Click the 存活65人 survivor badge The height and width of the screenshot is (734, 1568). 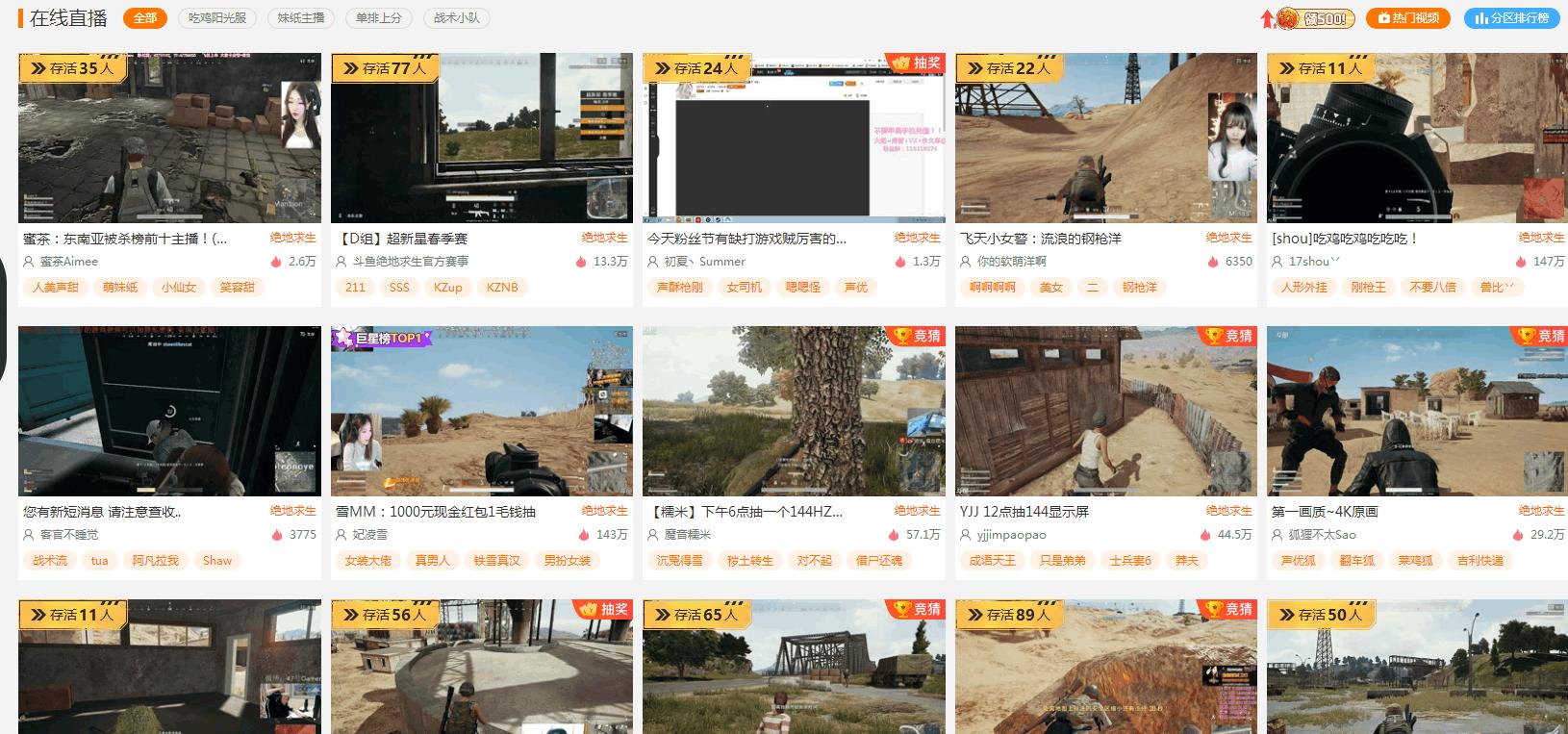tap(697, 615)
